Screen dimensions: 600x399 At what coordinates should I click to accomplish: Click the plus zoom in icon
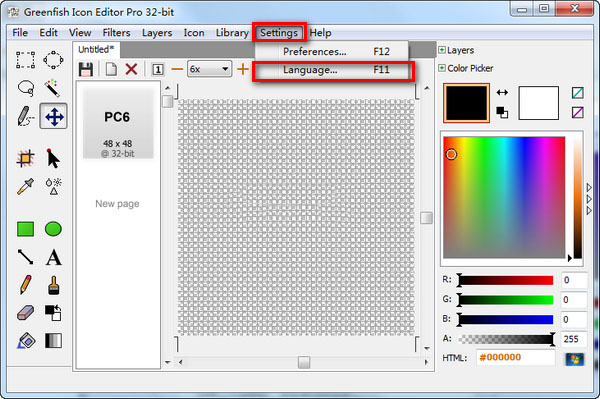[243, 69]
